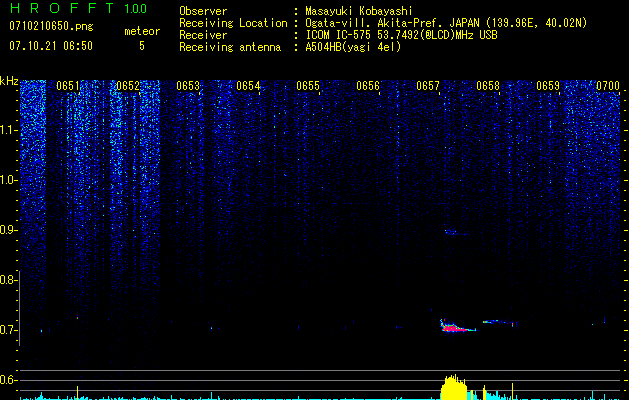This screenshot has height=400, width=629.
Task: Click the date stamp 07.10.21 06:50
Action: pos(51,46)
